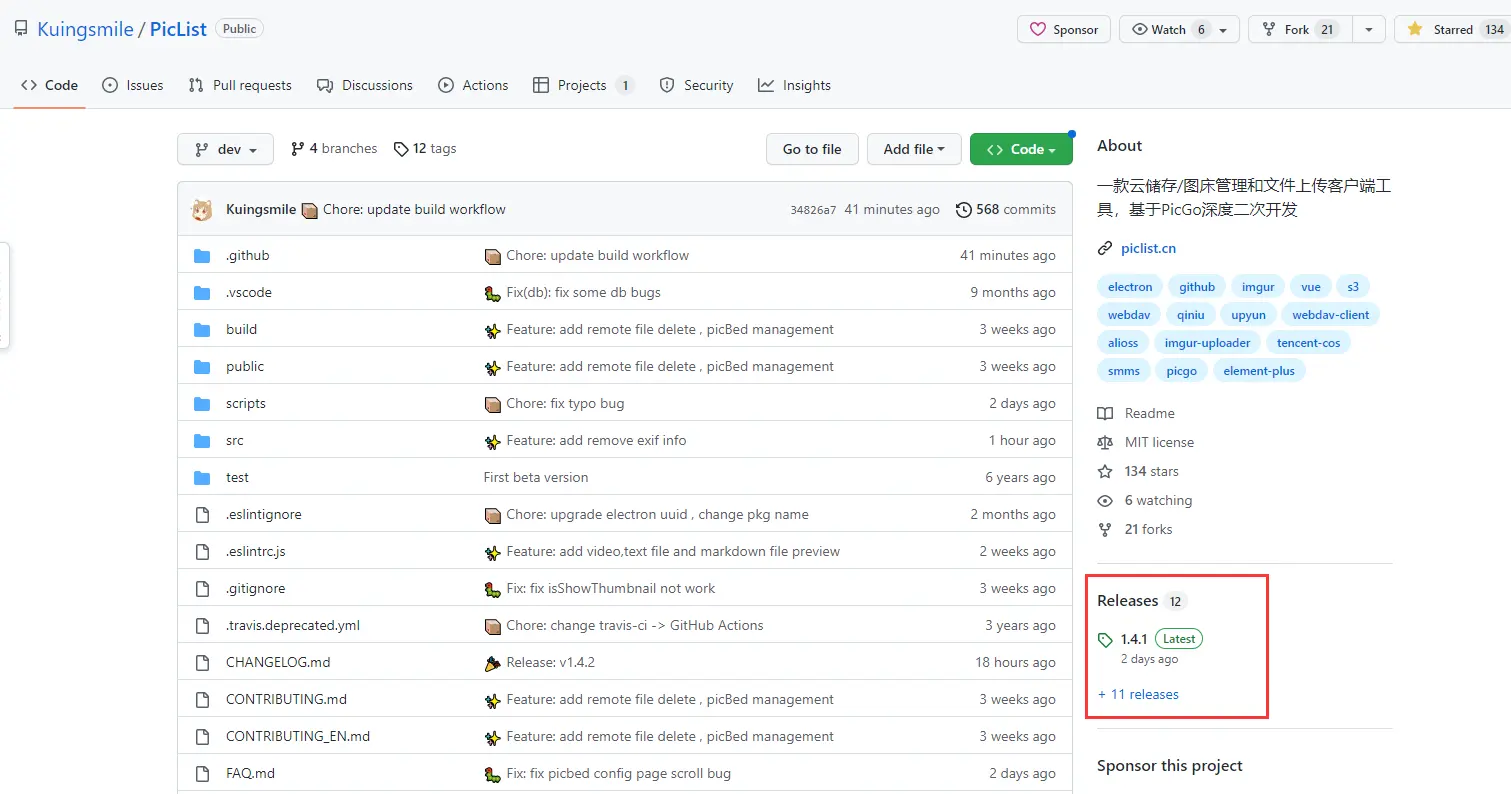Click the Go to file button

click(812, 149)
